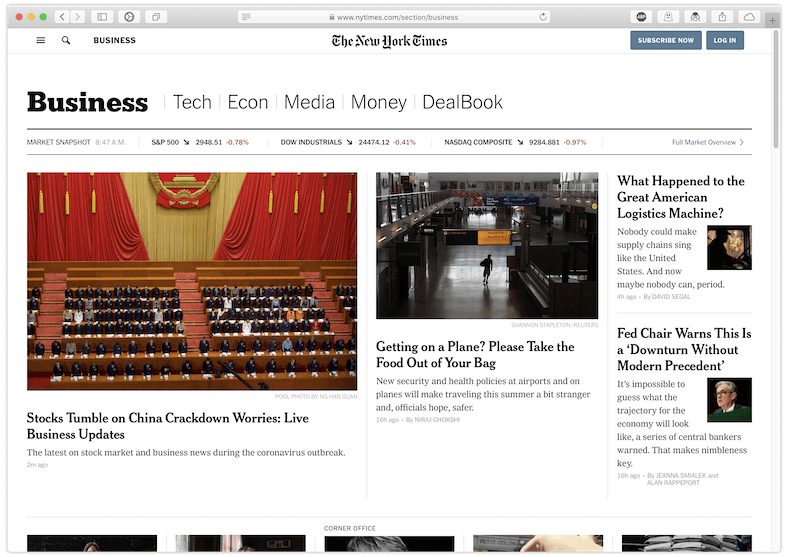Go forward with Safari's forward arrow
The image size is (788, 557).
(77, 17)
